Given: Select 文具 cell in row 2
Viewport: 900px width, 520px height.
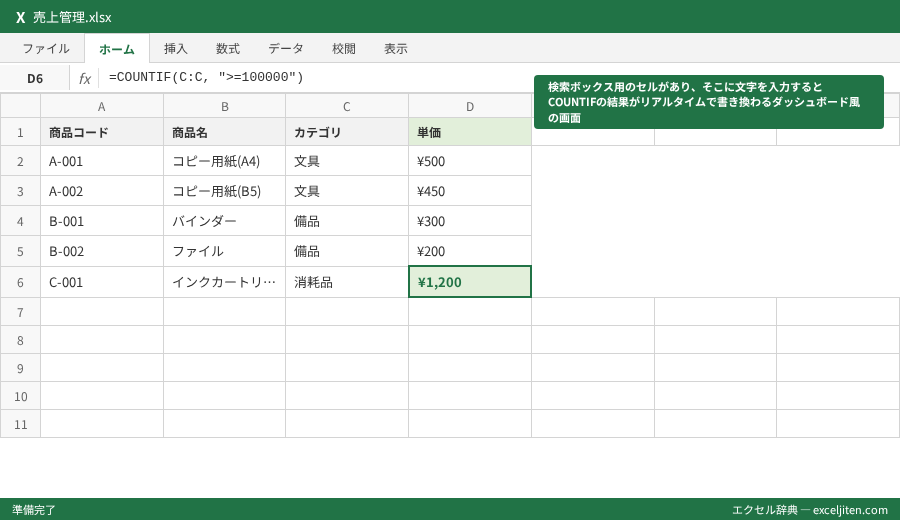Looking at the screenshot, I should point(347,161).
